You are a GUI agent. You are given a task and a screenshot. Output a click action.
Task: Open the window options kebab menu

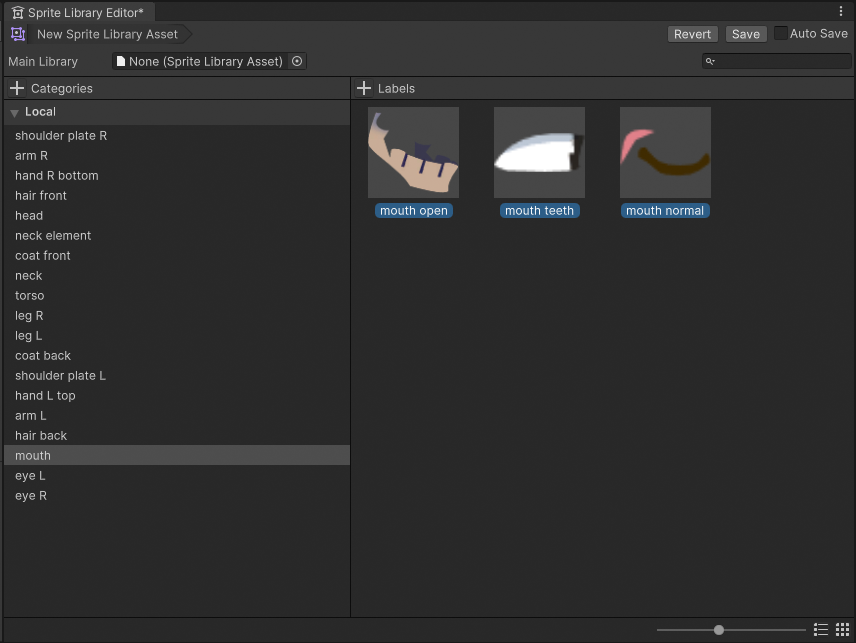coord(841,11)
